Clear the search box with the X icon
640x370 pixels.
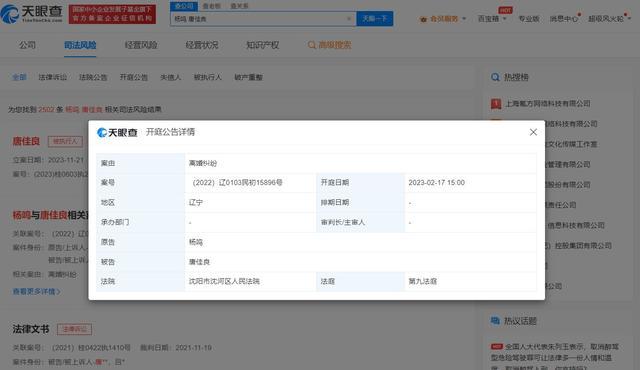pyautogui.click(x=349, y=19)
